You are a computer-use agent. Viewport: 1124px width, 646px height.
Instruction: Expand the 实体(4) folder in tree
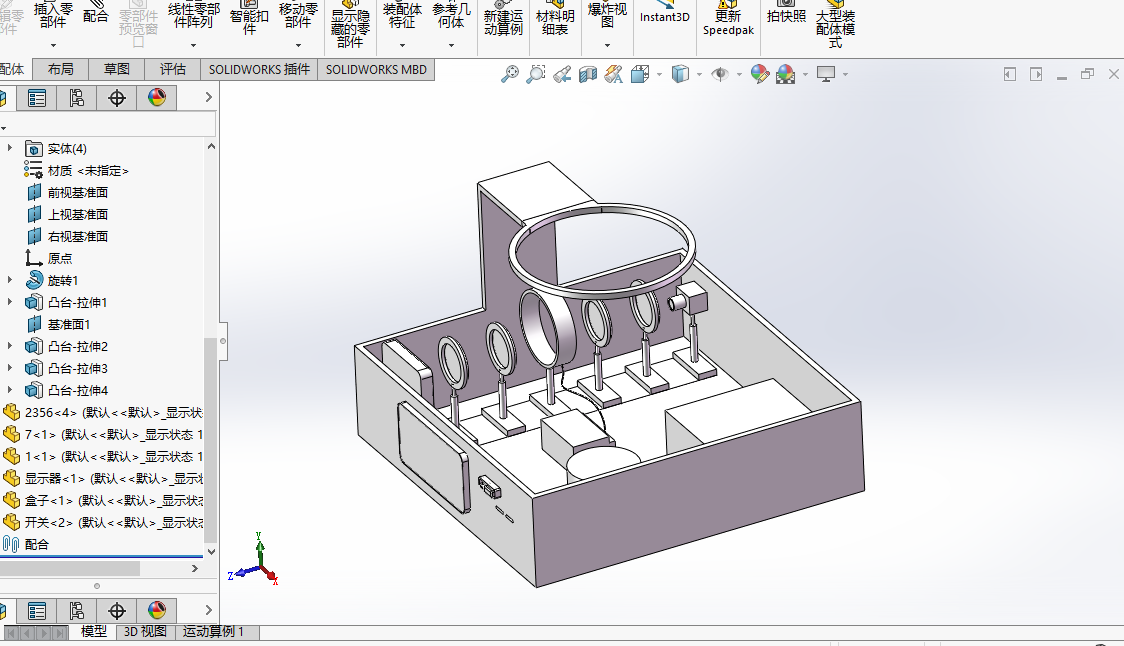[x=11, y=148]
